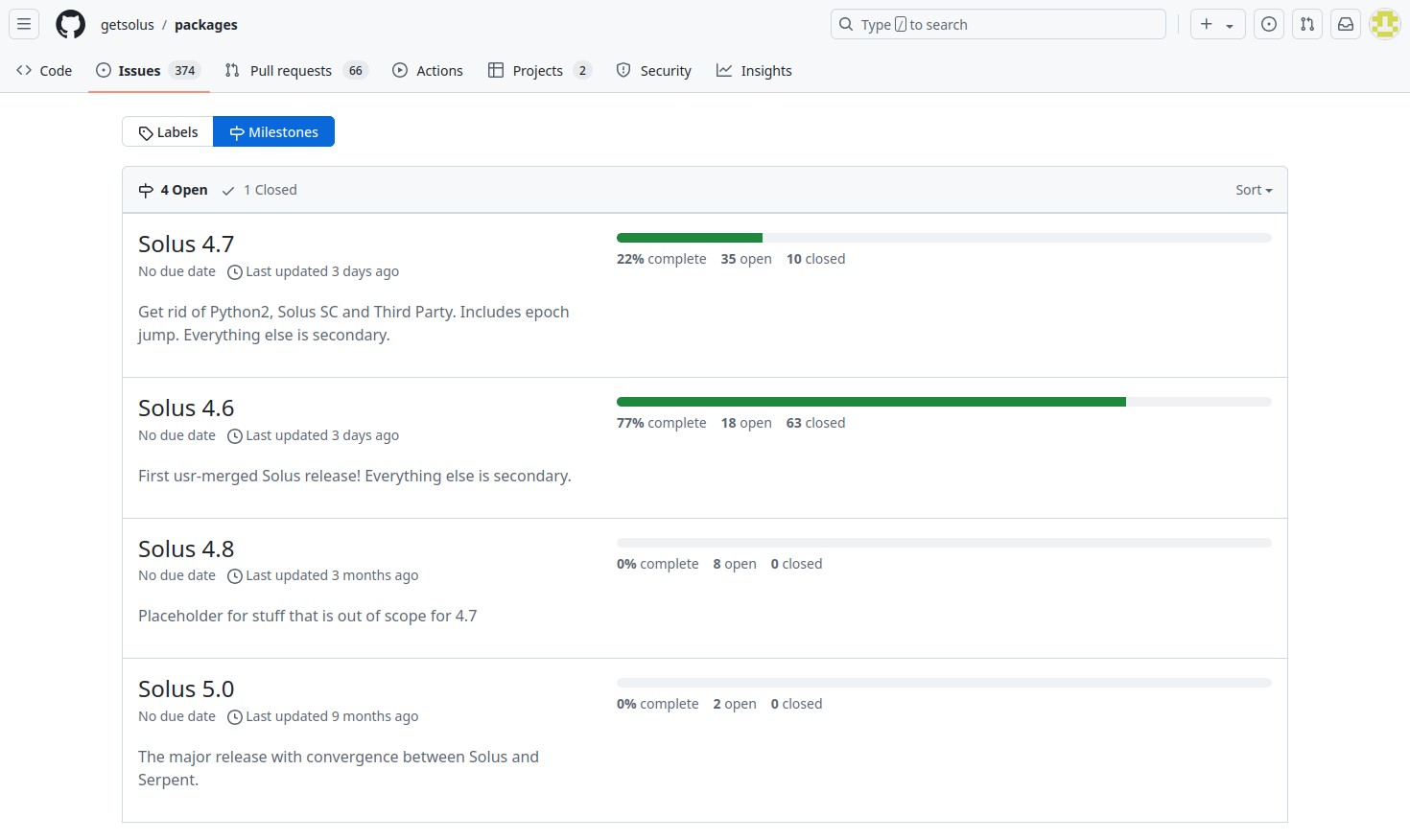The height and width of the screenshot is (840, 1410).
Task: View 2 open issues of Solus 5.0
Action: pos(735,704)
